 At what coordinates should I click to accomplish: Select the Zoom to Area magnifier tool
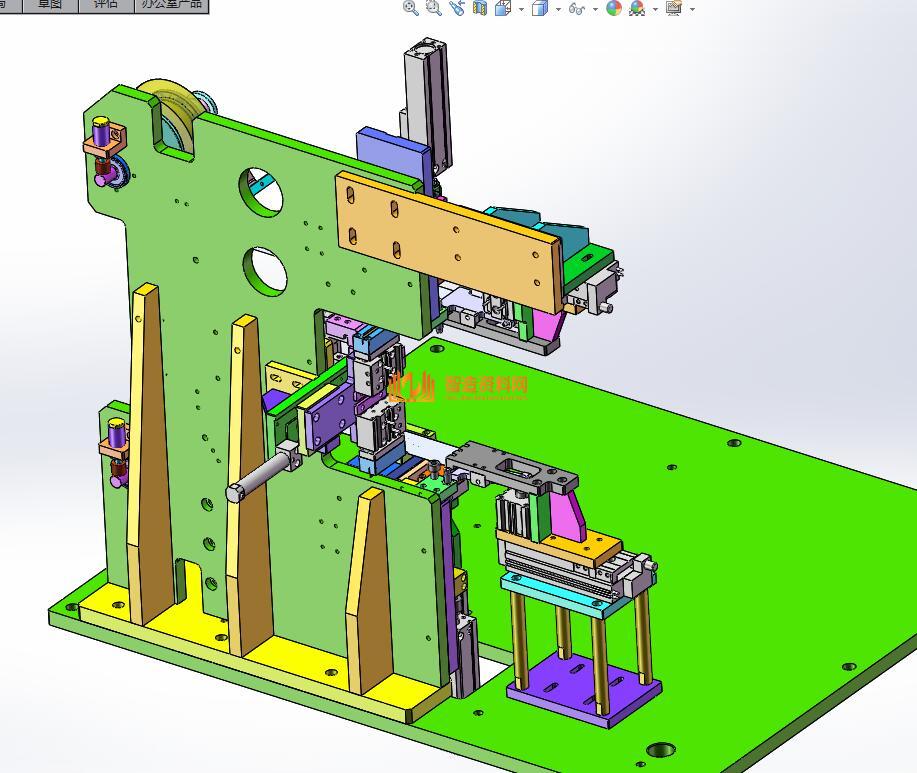click(433, 8)
